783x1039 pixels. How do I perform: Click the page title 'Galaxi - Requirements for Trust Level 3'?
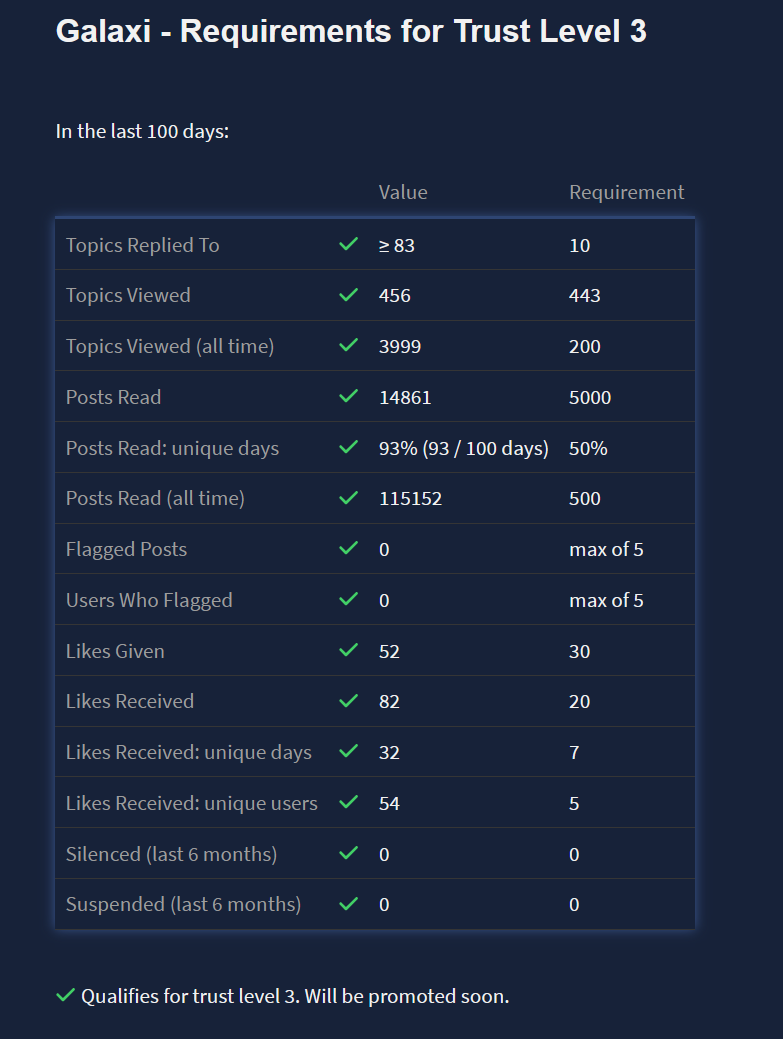click(351, 32)
